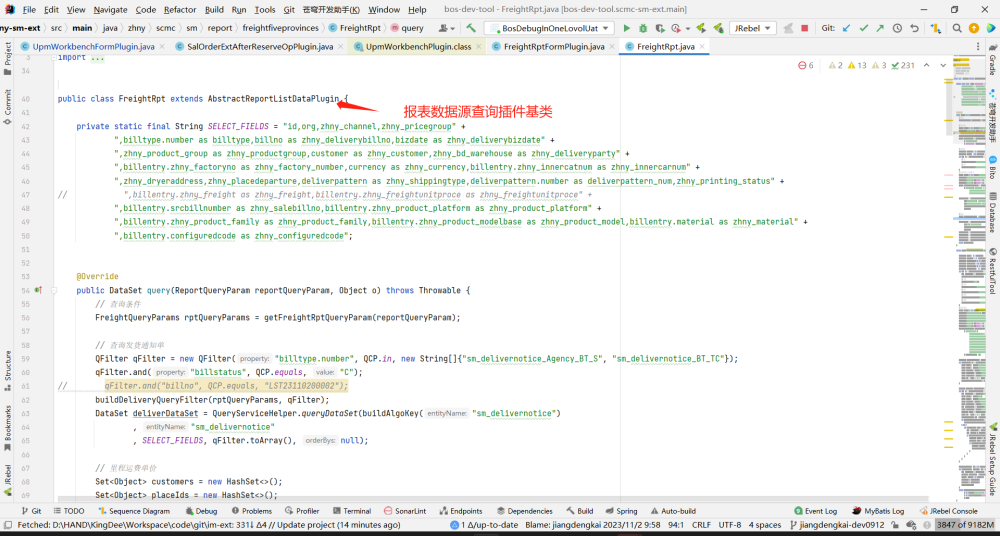Open the Bito side panel
Screen dimensions: 1000x536
[992, 168]
